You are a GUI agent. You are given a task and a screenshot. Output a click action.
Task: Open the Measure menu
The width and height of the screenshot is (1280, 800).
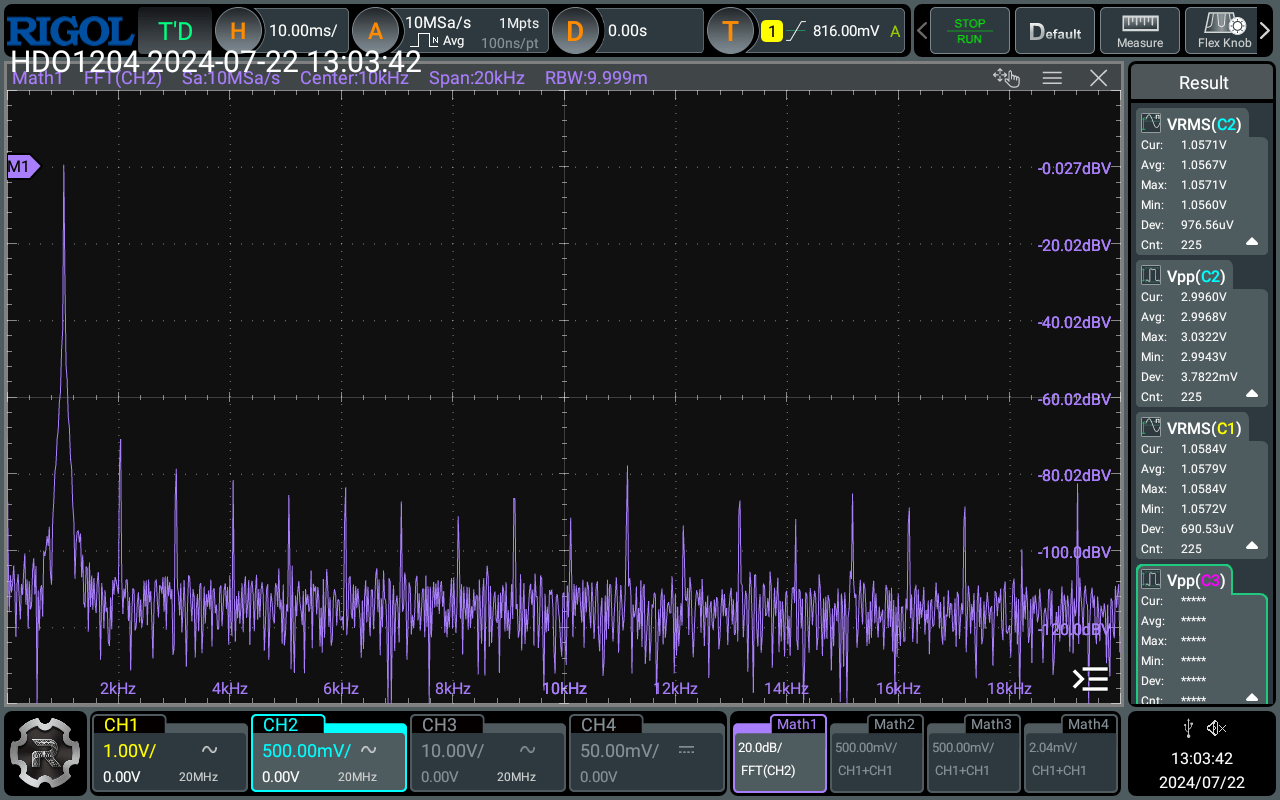coord(1140,31)
